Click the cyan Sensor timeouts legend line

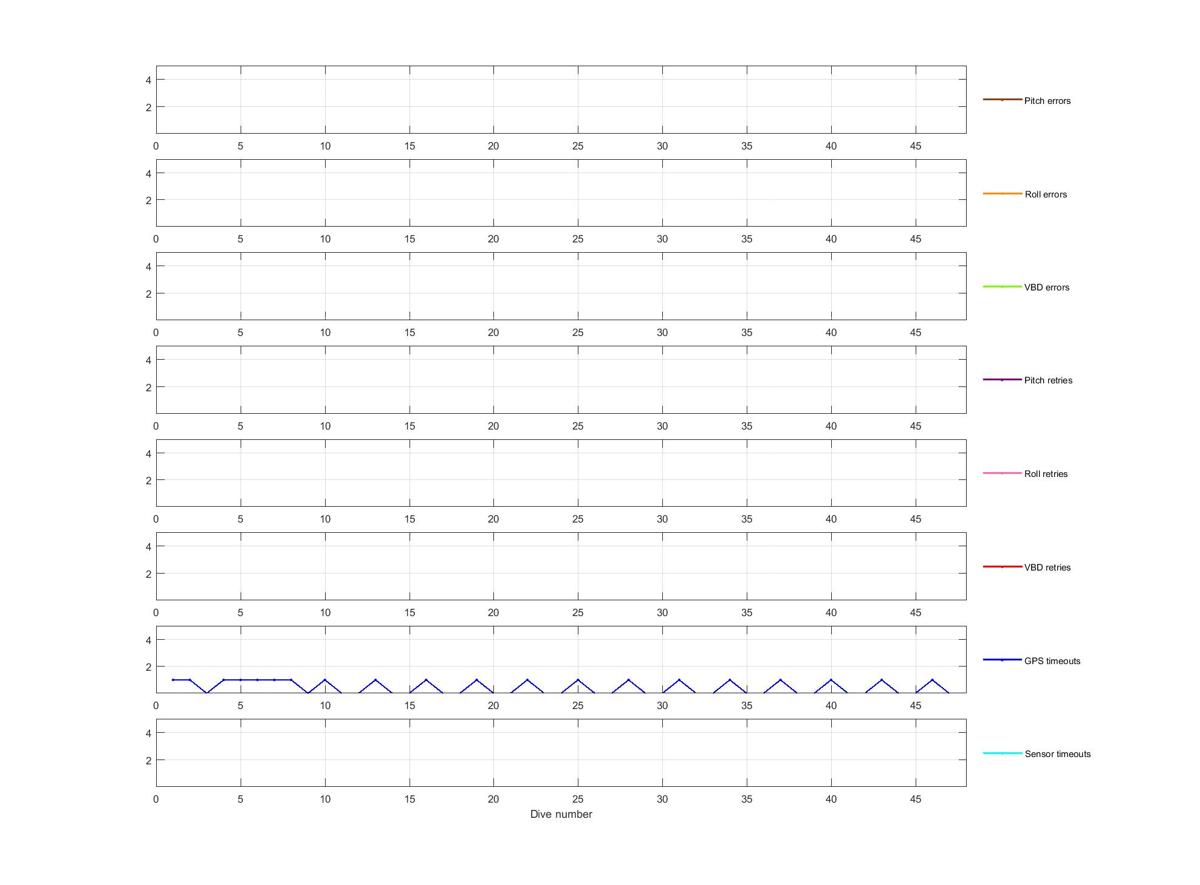(1002, 753)
